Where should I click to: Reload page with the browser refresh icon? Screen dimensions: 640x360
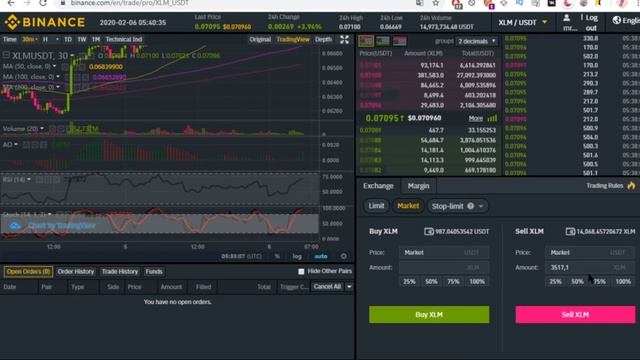[43, 3]
